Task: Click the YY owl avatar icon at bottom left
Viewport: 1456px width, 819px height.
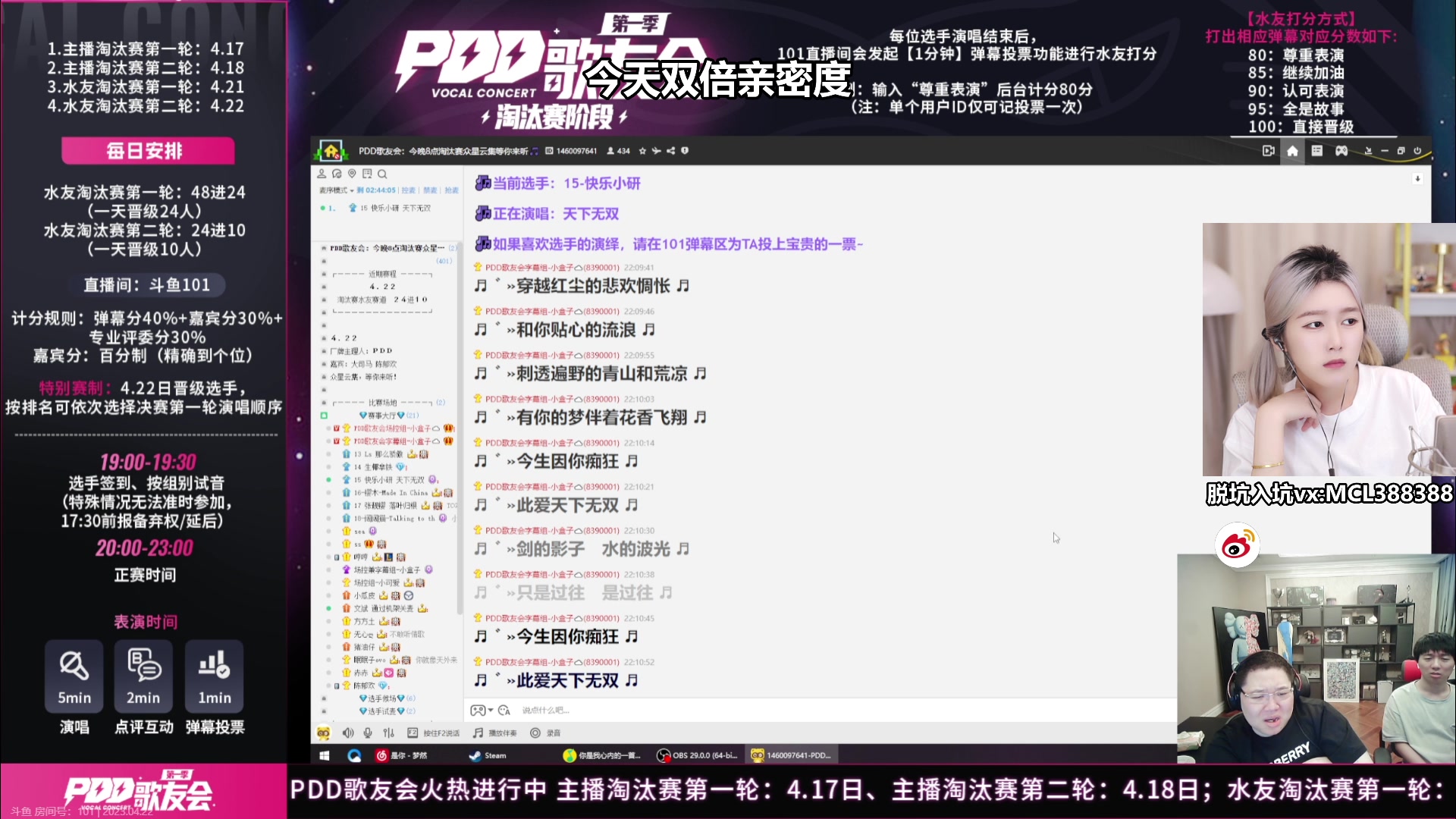Action: pyautogui.click(x=324, y=733)
